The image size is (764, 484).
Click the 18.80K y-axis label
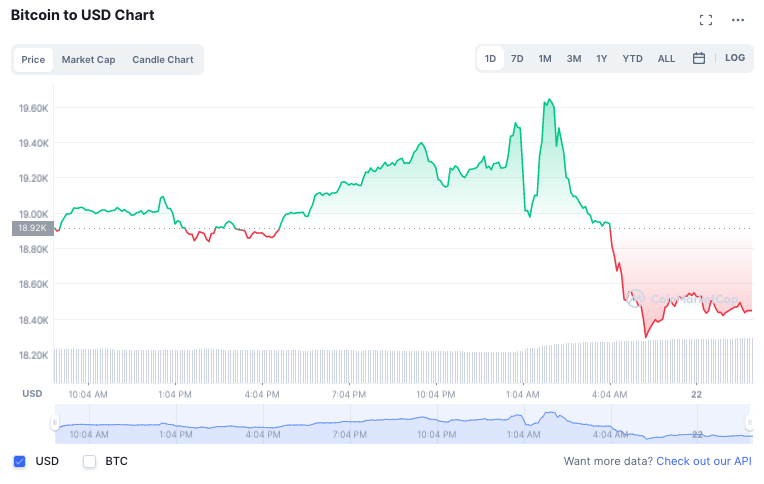click(34, 249)
